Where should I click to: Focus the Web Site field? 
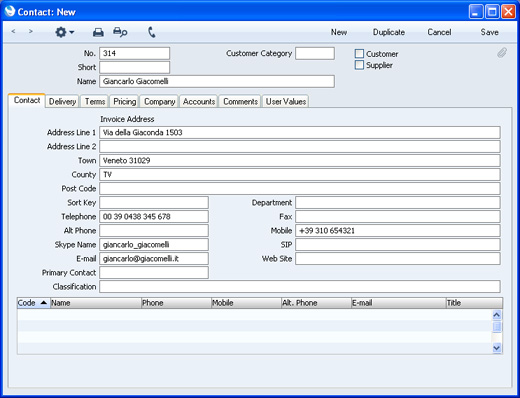[x=398, y=259]
